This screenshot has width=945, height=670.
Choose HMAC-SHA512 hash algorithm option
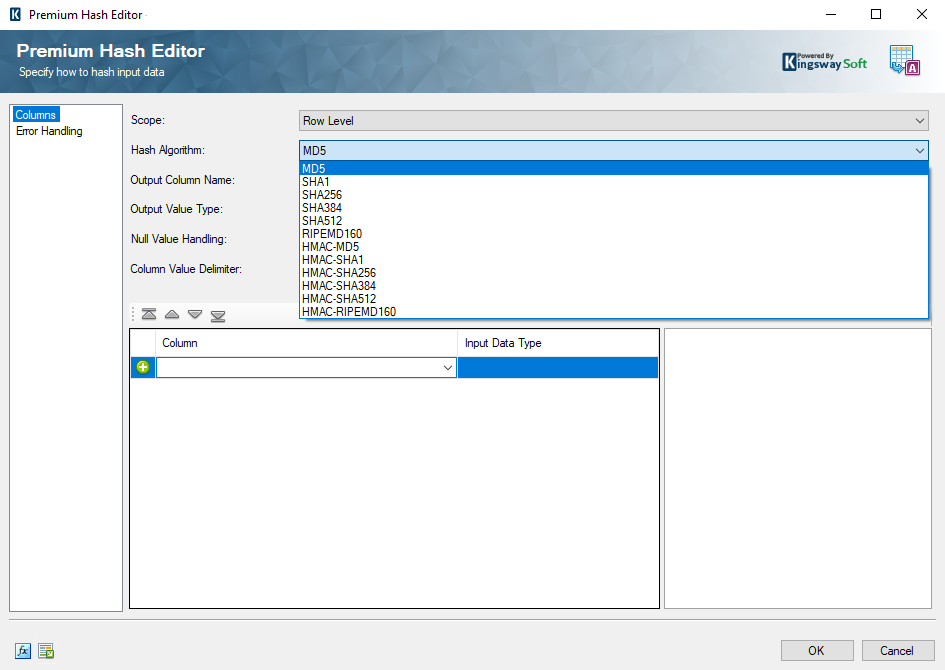[x=339, y=298]
